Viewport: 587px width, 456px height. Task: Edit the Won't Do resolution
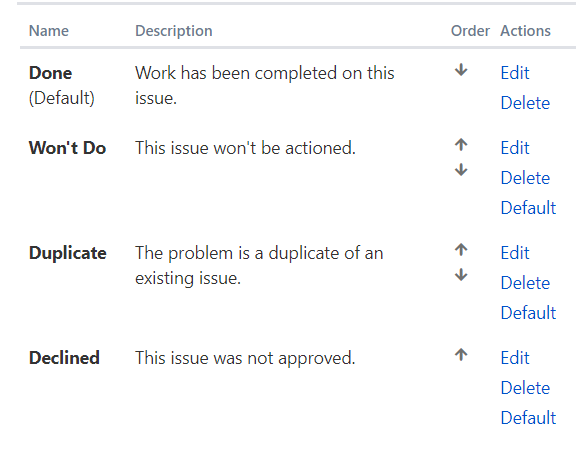click(x=515, y=148)
